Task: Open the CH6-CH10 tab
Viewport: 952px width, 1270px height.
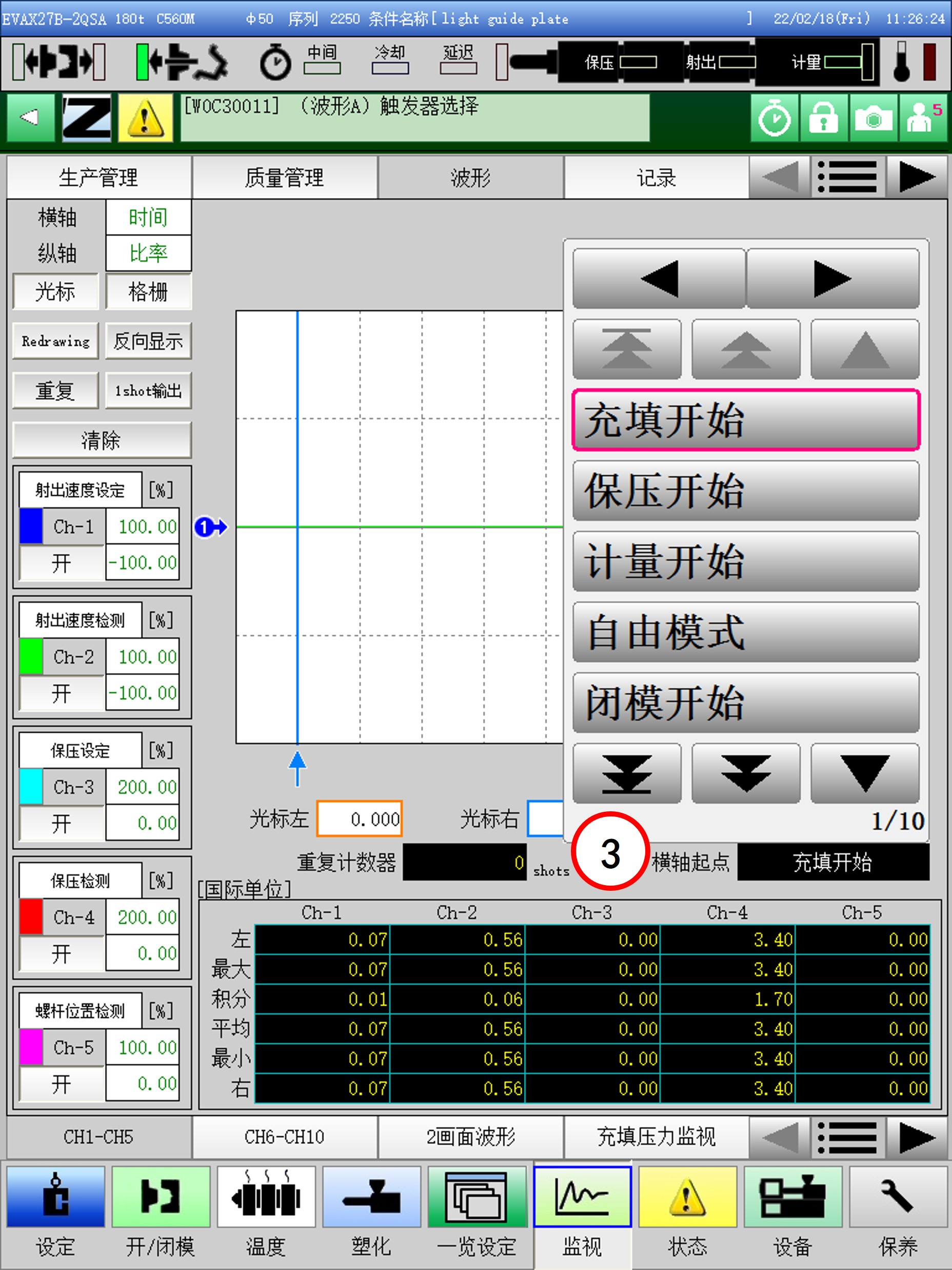Action: [285, 1137]
